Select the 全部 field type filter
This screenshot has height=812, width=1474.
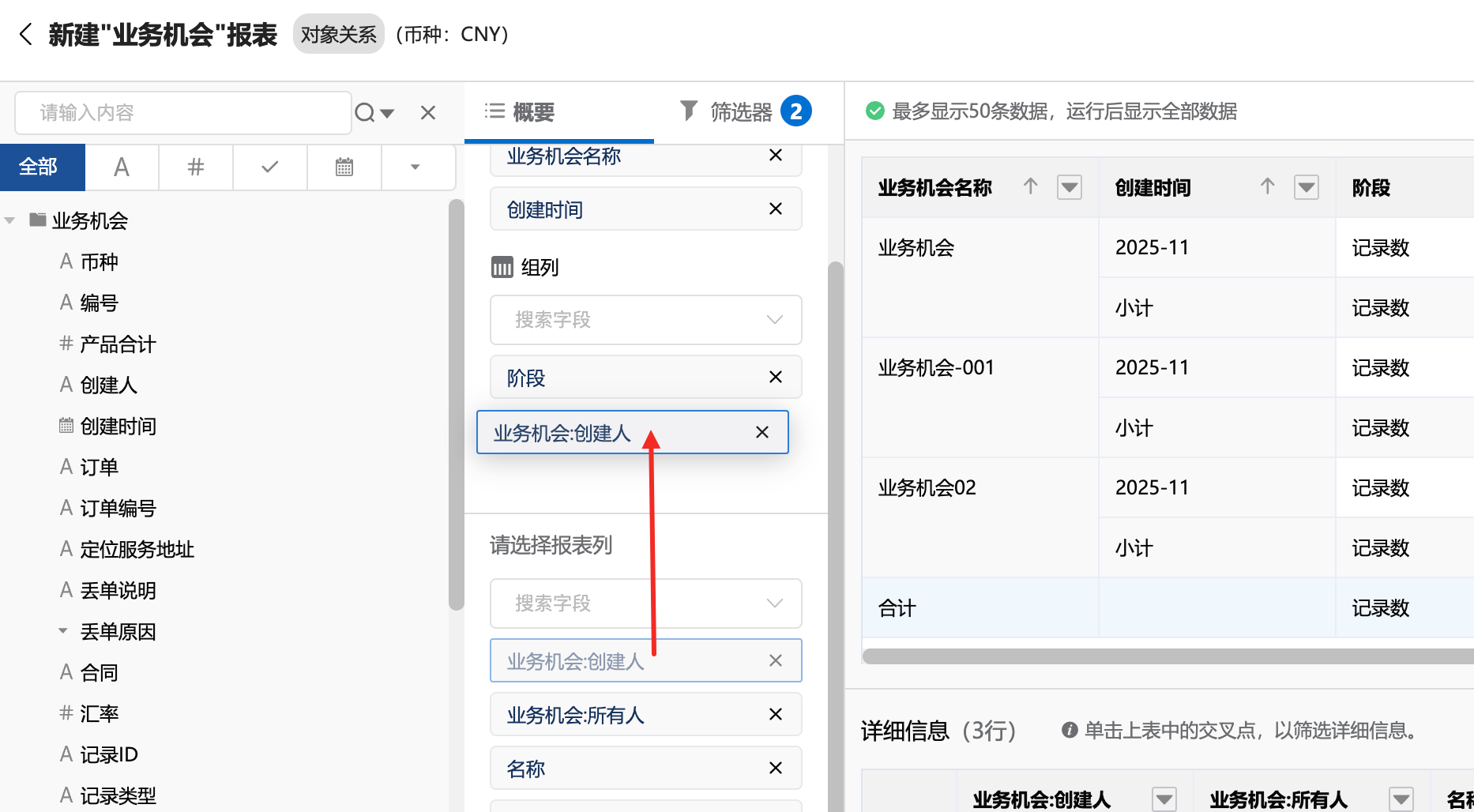pyautogui.click(x=39, y=167)
